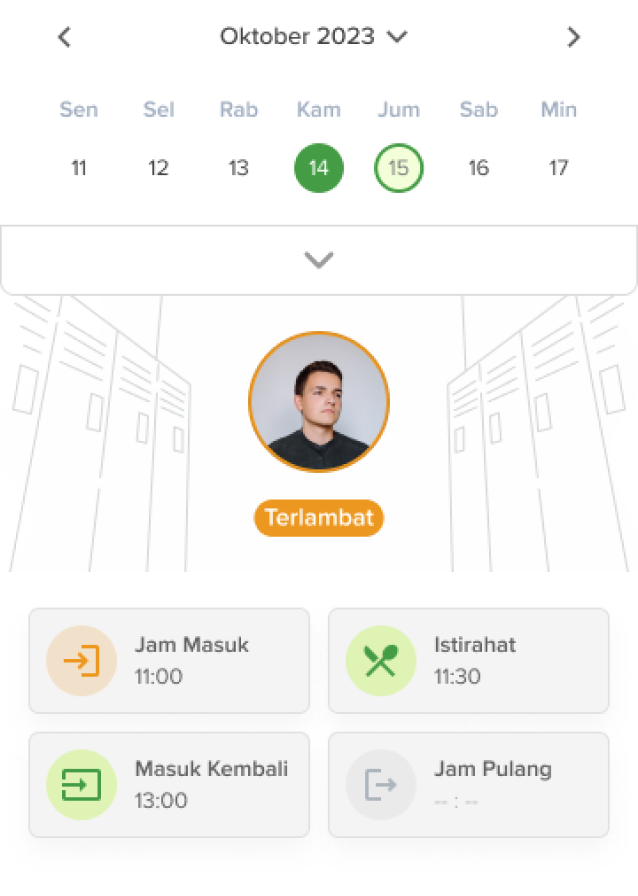638x896 pixels.
Task: Choose date 12 under Sel
Action: point(159,168)
